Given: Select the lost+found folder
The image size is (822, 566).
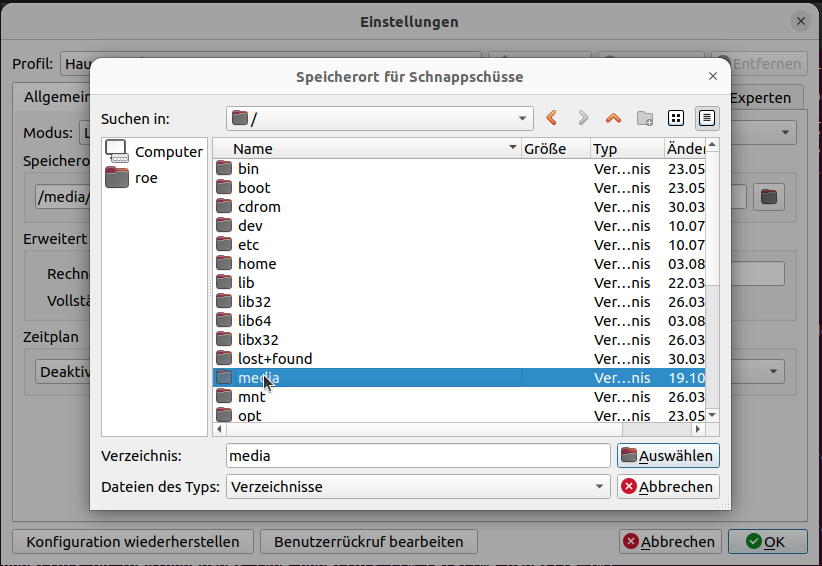Looking at the screenshot, I should tap(274, 359).
